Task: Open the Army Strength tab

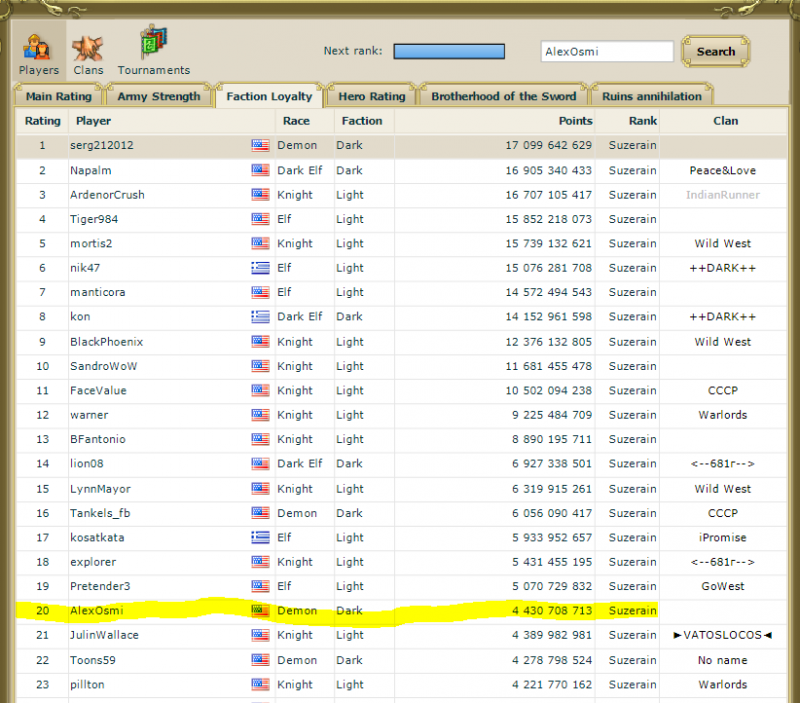Action: point(158,97)
